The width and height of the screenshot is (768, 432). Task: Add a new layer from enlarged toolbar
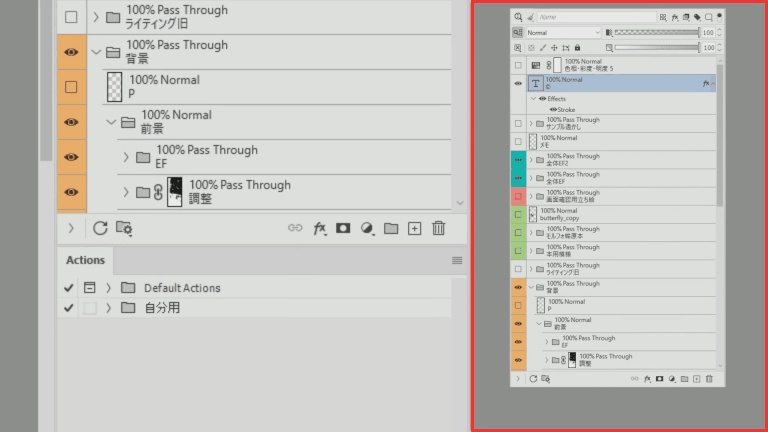pos(414,228)
